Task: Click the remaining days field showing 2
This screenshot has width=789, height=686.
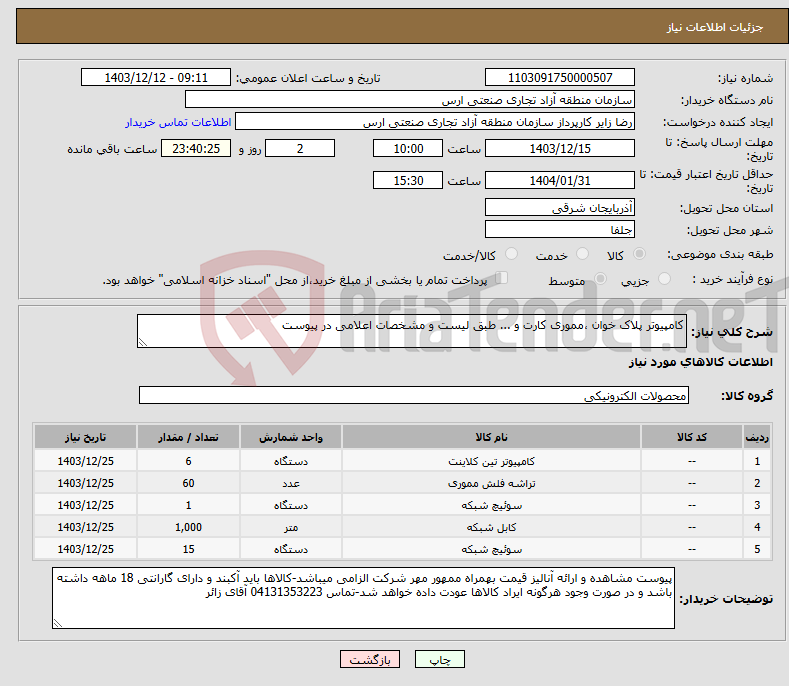Action: point(300,148)
